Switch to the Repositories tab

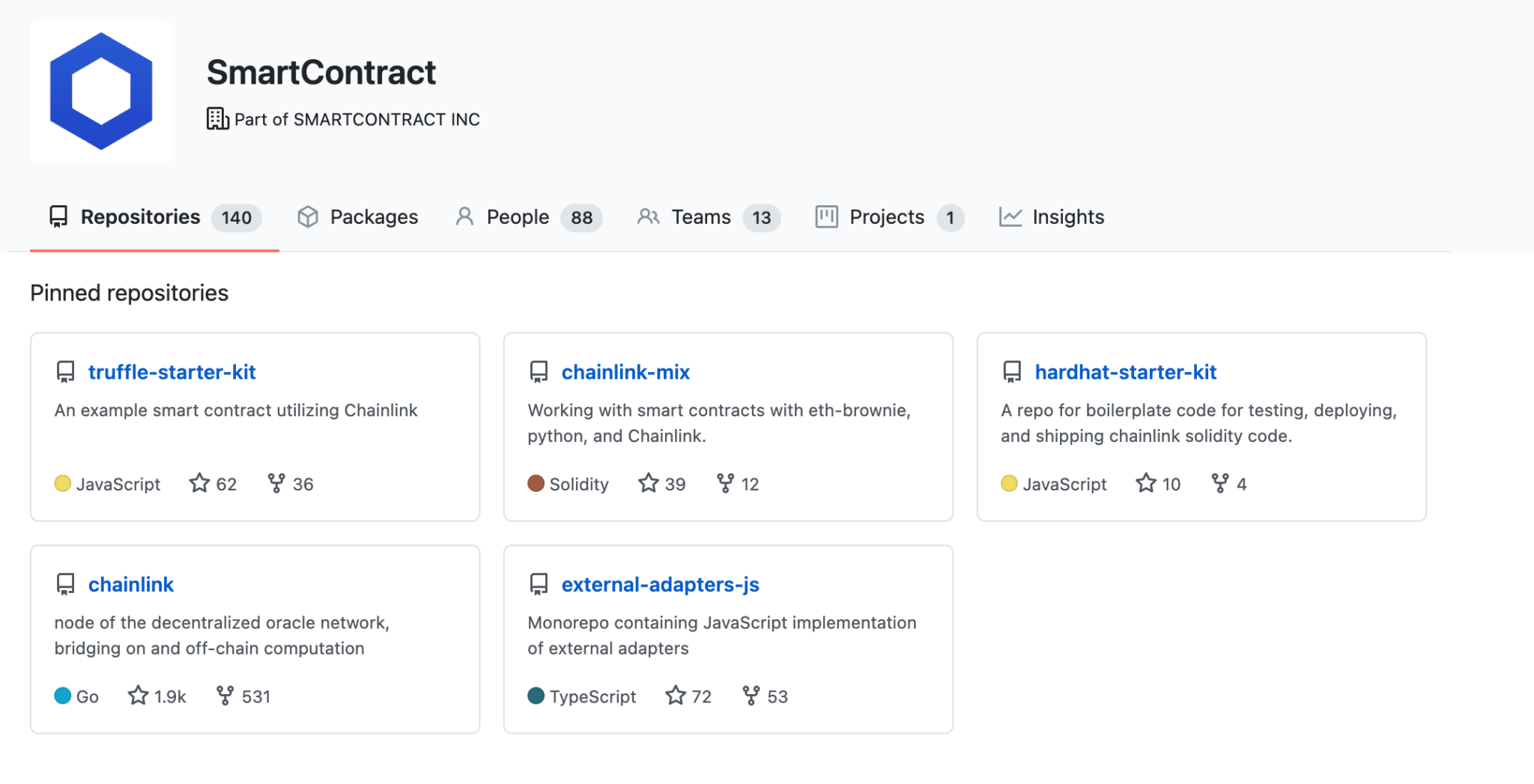pos(140,217)
